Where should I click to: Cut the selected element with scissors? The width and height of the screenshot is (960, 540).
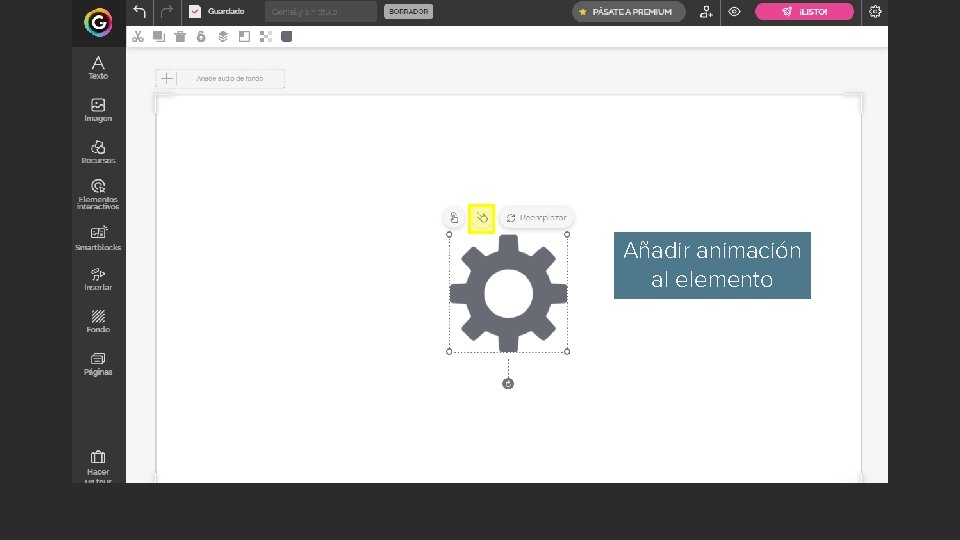[x=138, y=37]
